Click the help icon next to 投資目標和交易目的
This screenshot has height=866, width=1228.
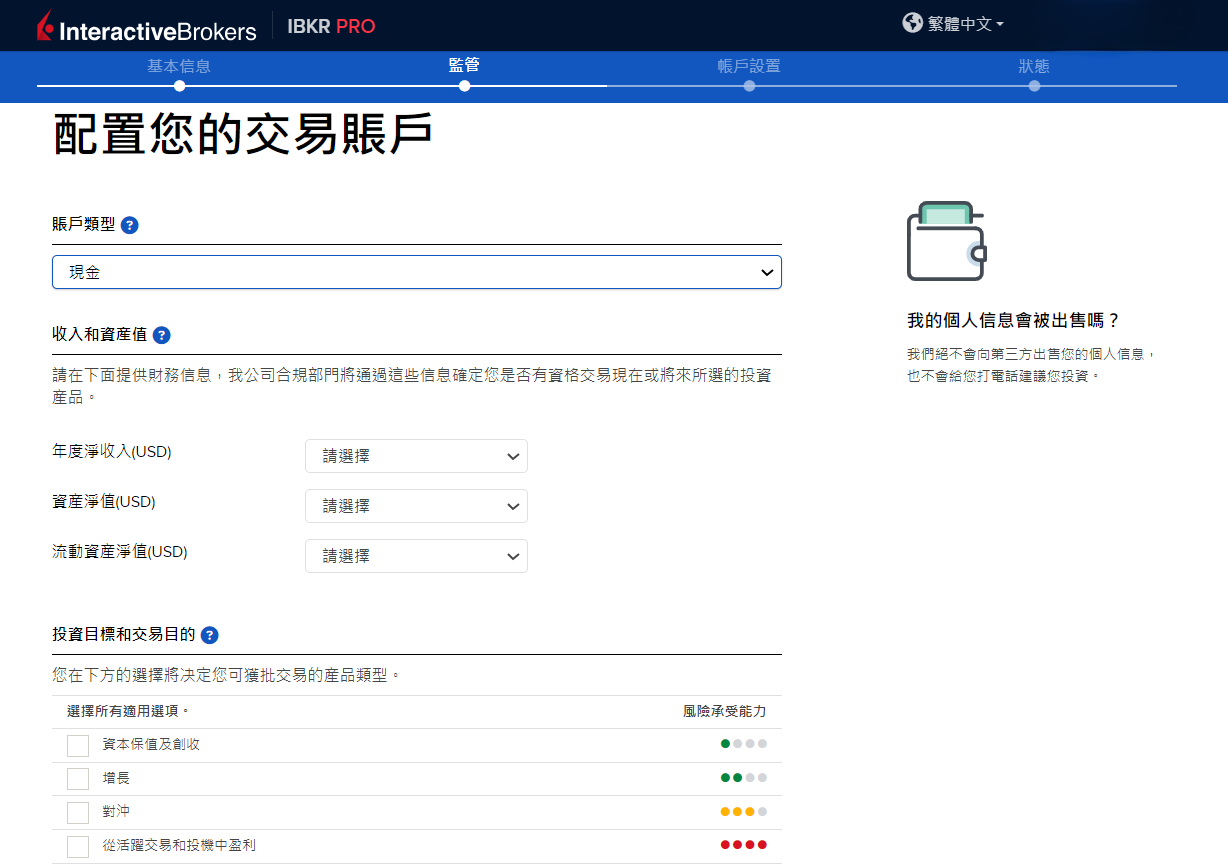tap(209, 635)
